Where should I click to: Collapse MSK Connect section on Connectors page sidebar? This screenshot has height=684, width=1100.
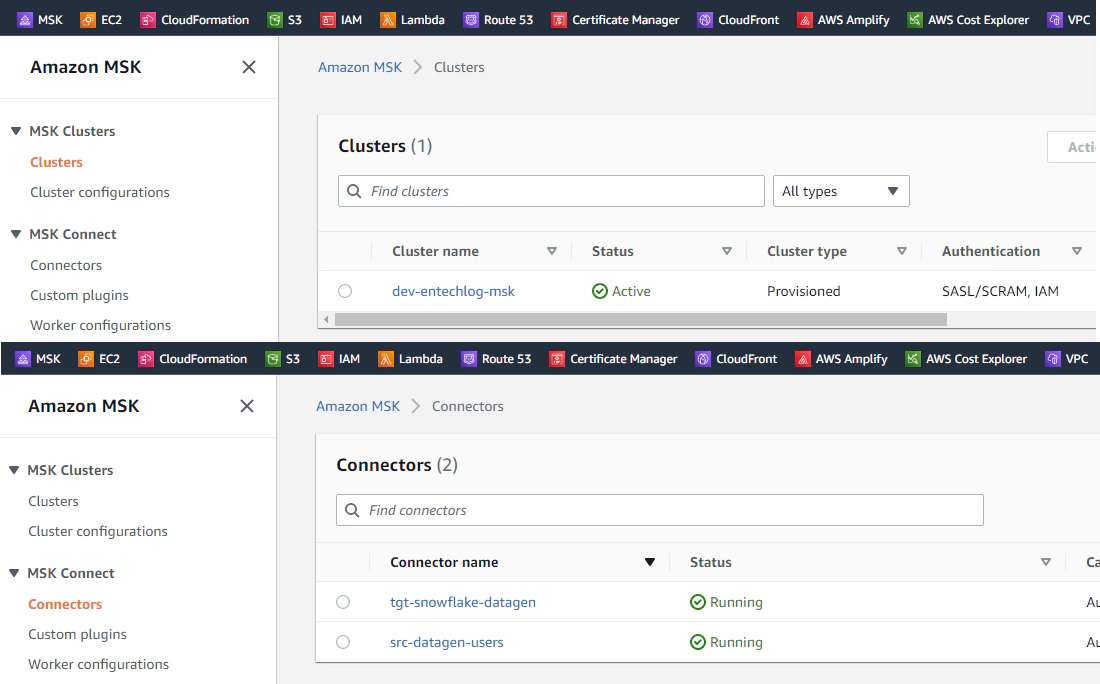pos(13,573)
